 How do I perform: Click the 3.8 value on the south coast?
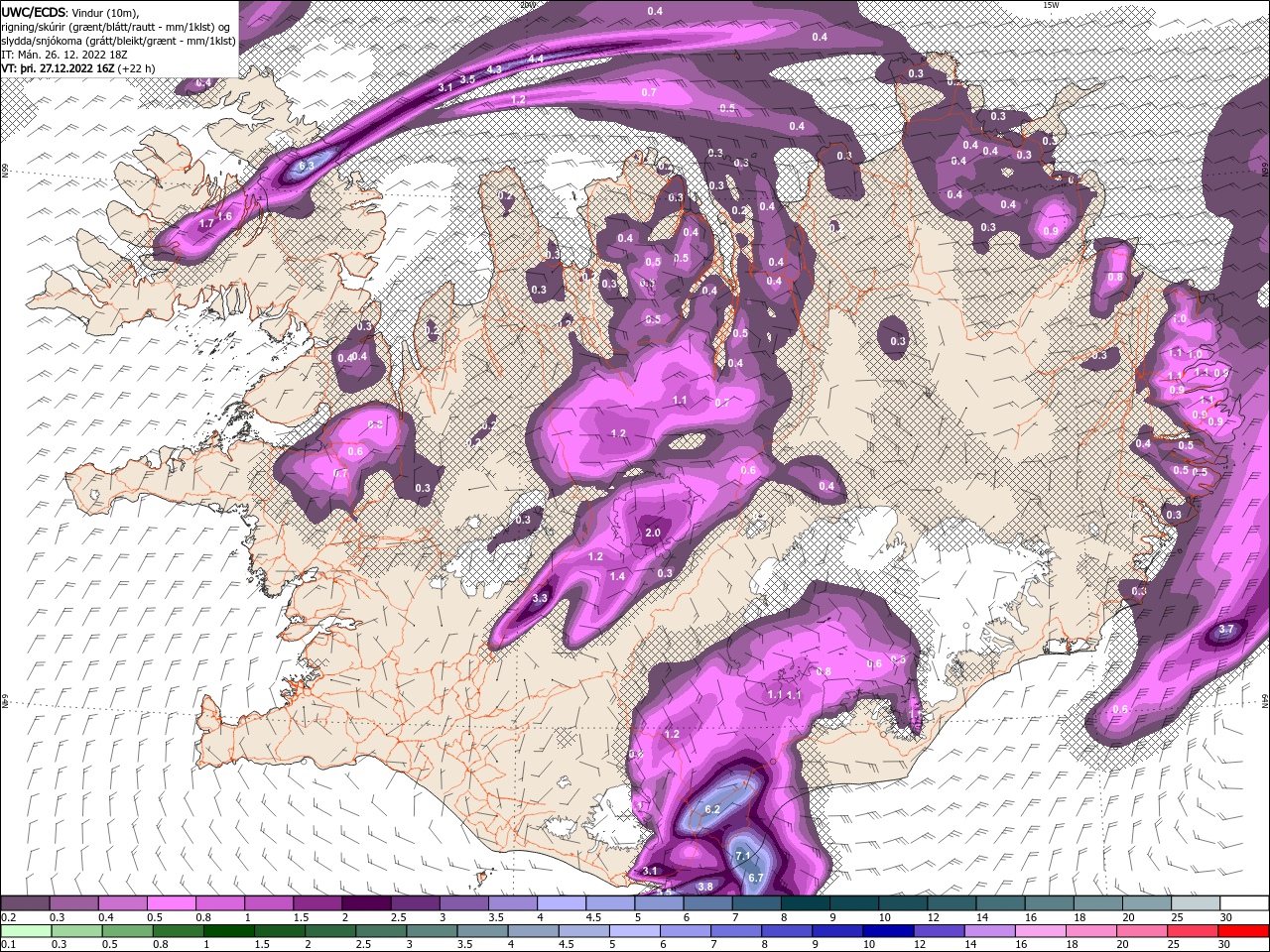pos(706,887)
